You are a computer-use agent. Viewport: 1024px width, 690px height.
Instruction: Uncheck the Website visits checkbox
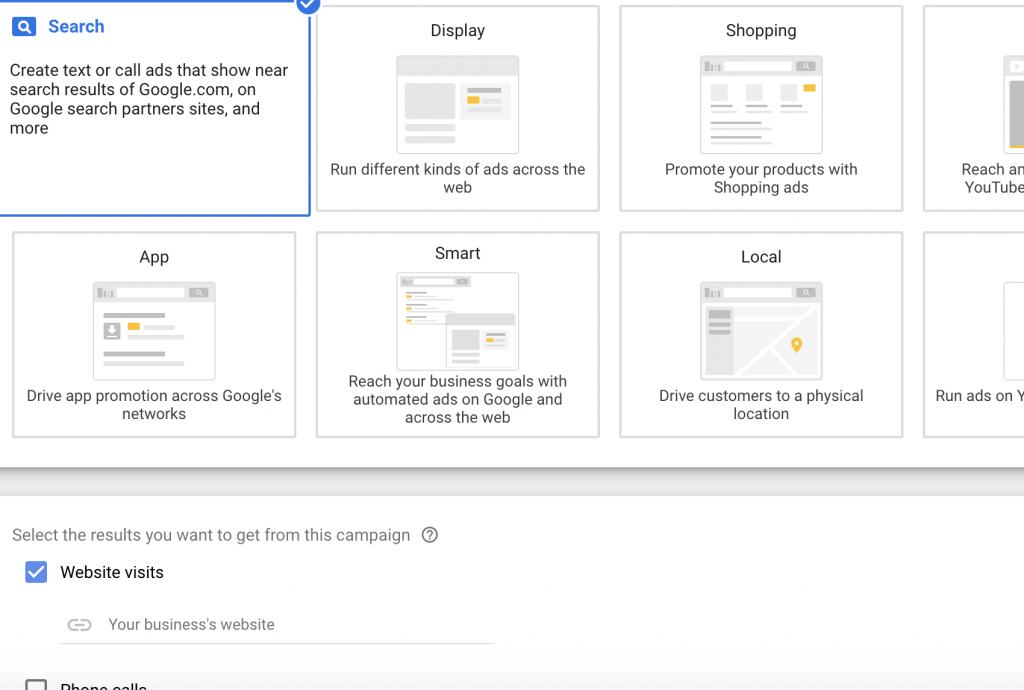pos(36,572)
